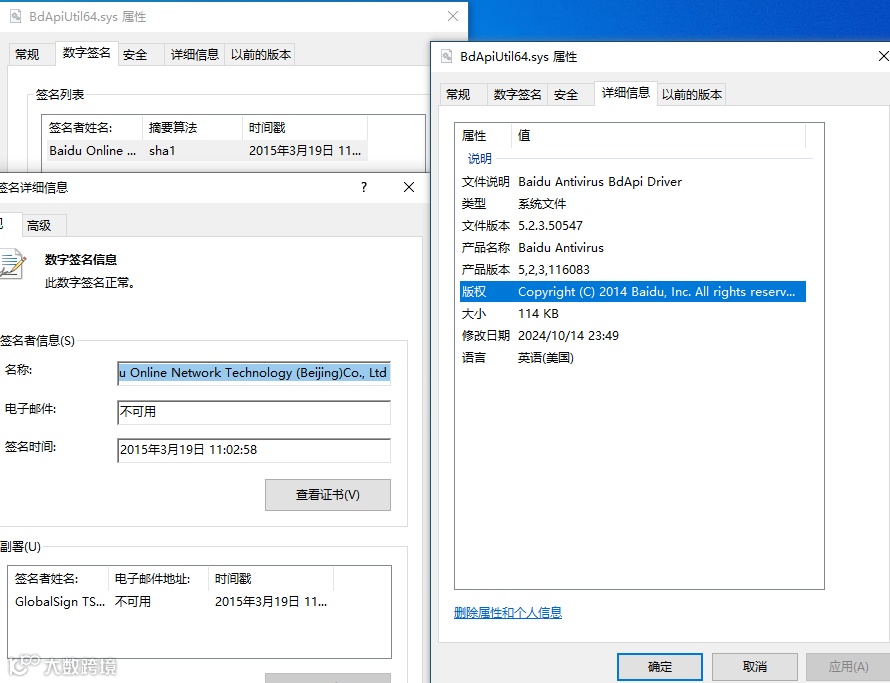This screenshot has height=683, width=890.
Task: Click the 时间戳 column header in 副署 list
Action: (x=271, y=579)
